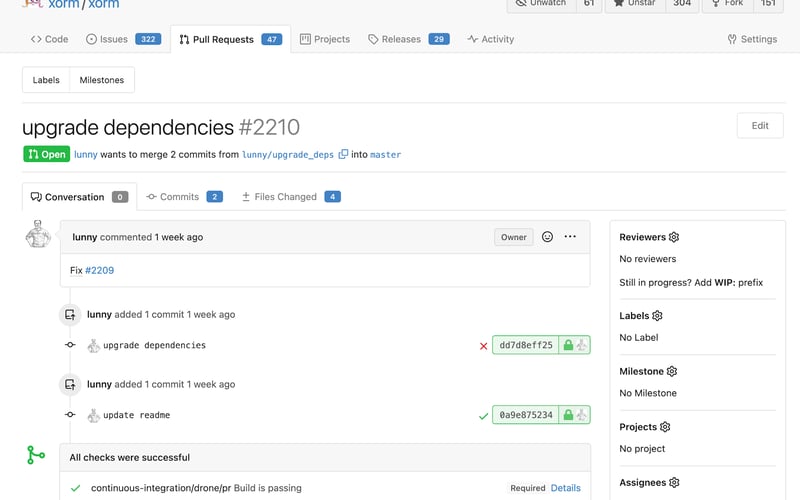Image resolution: width=800 pixels, height=500 pixels.
Task: Open the stargazers count 304
Action: click(x=682, y=4)
